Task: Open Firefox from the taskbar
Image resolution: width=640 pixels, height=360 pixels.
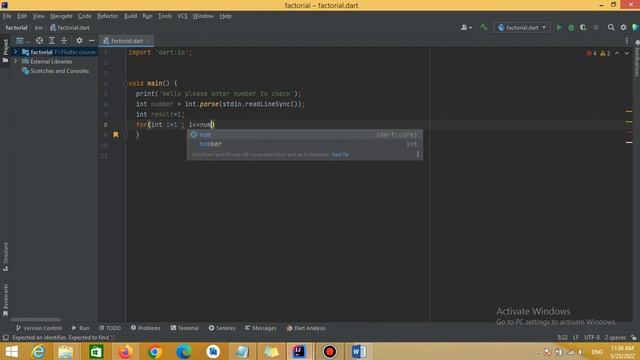Action: (125, 351)
